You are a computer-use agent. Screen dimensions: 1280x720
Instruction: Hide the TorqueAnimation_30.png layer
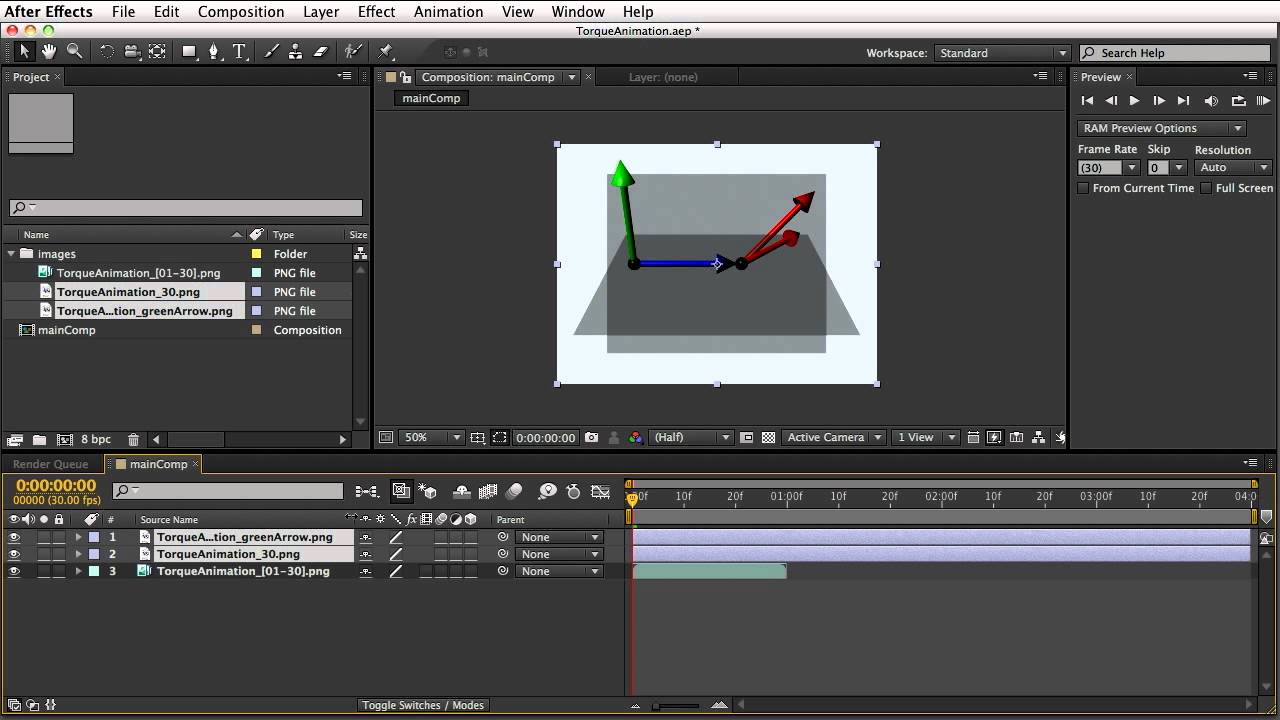coord(14,554)
